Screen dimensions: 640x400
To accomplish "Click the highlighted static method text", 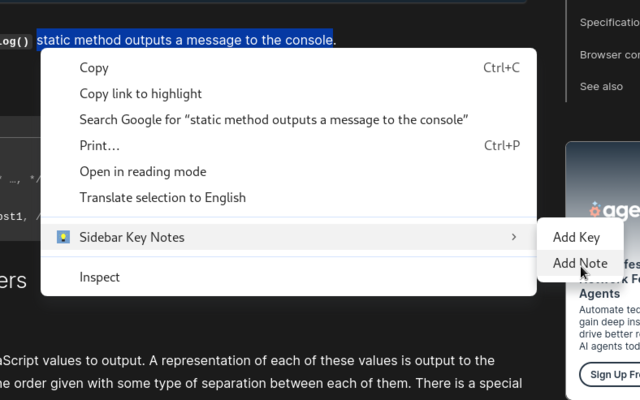I will [x=185, y=40].
